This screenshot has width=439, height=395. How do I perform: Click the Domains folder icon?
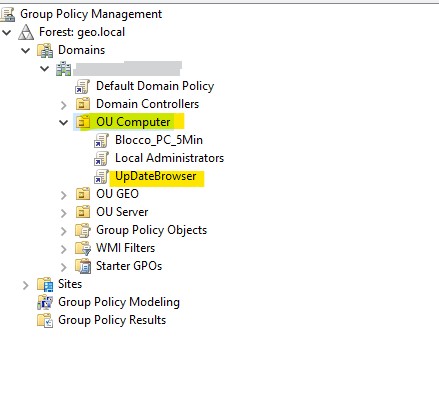45,50
